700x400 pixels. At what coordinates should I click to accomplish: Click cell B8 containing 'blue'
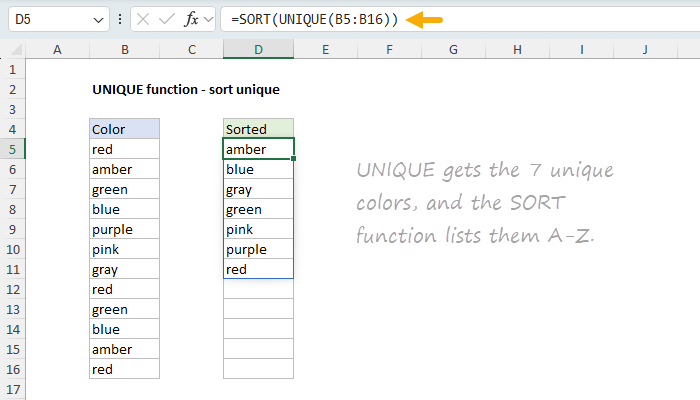point(125,209)
